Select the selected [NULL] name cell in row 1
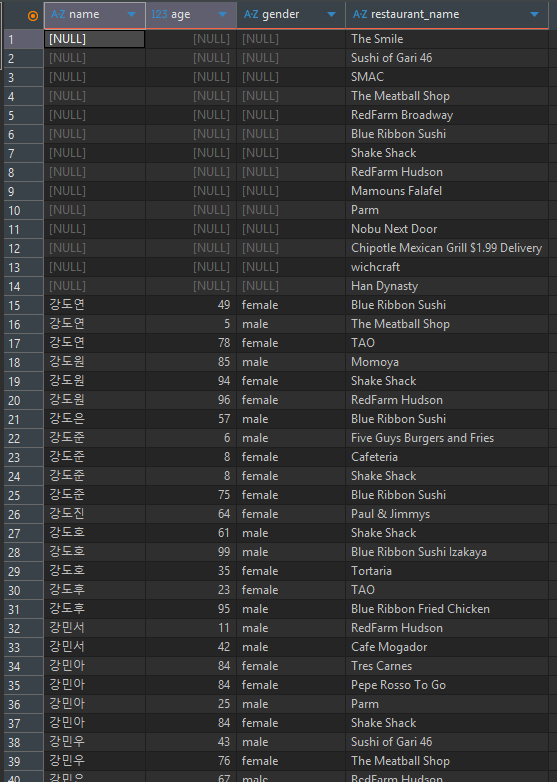 [x=95, y=39]
